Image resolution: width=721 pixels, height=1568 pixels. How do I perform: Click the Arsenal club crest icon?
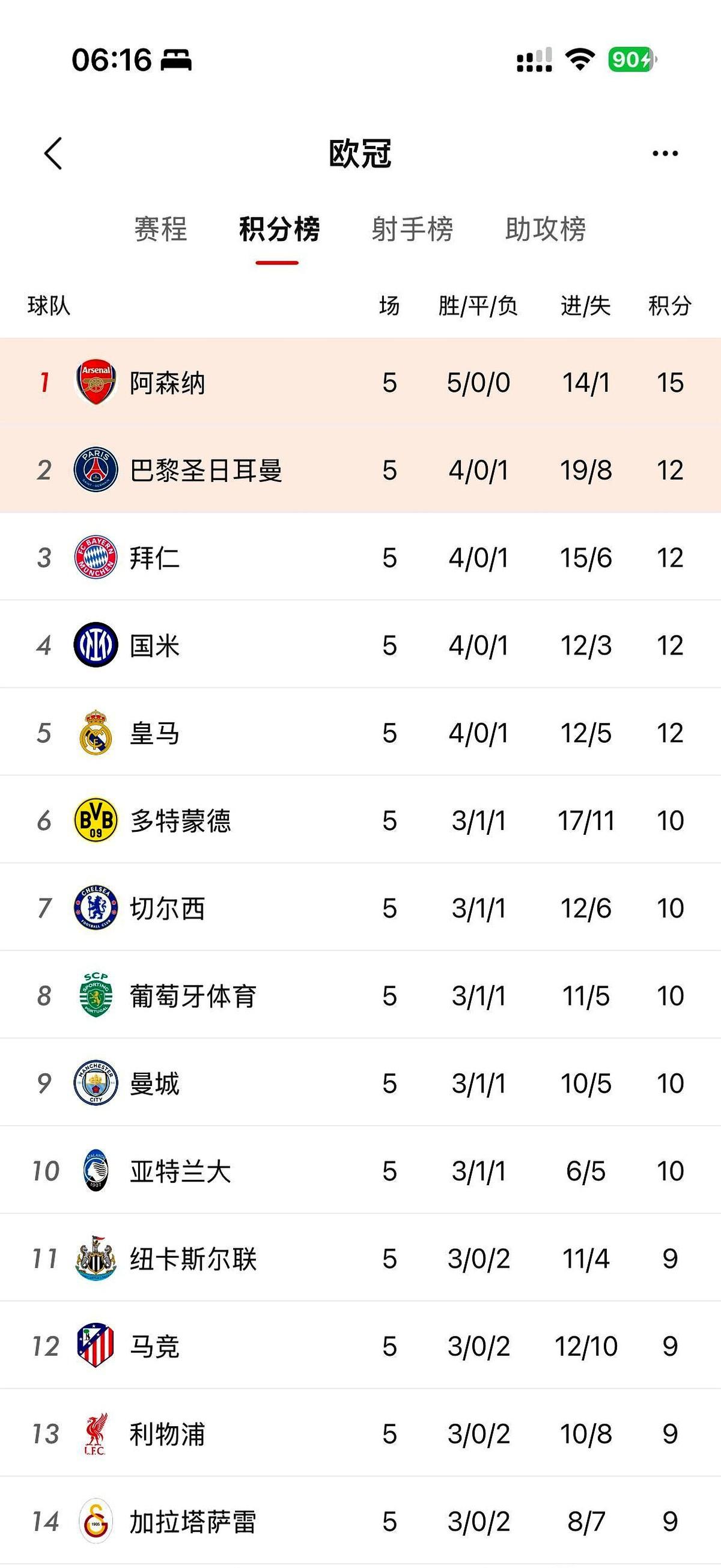96,382
